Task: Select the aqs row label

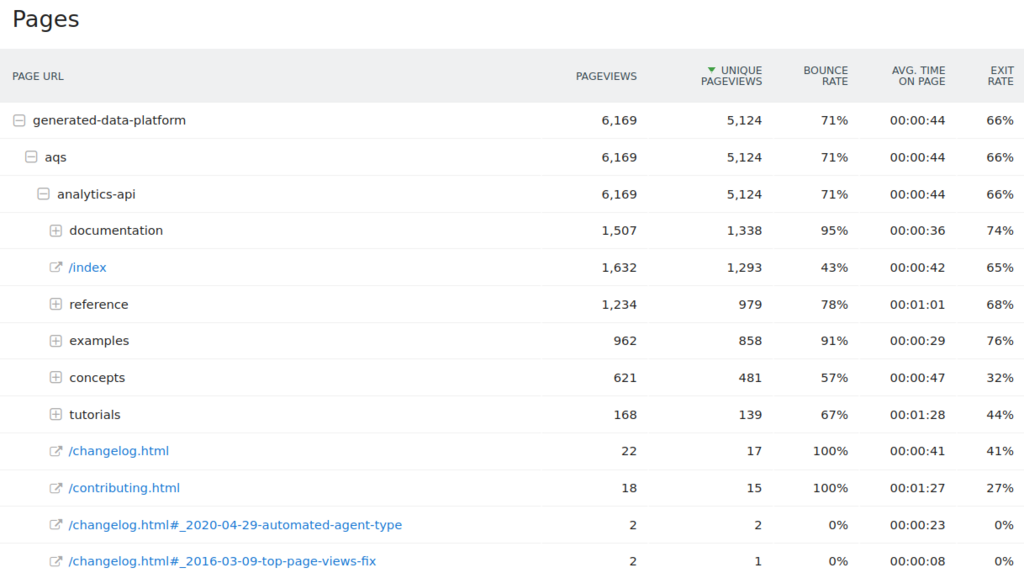Action: click(x=56, y=157)
